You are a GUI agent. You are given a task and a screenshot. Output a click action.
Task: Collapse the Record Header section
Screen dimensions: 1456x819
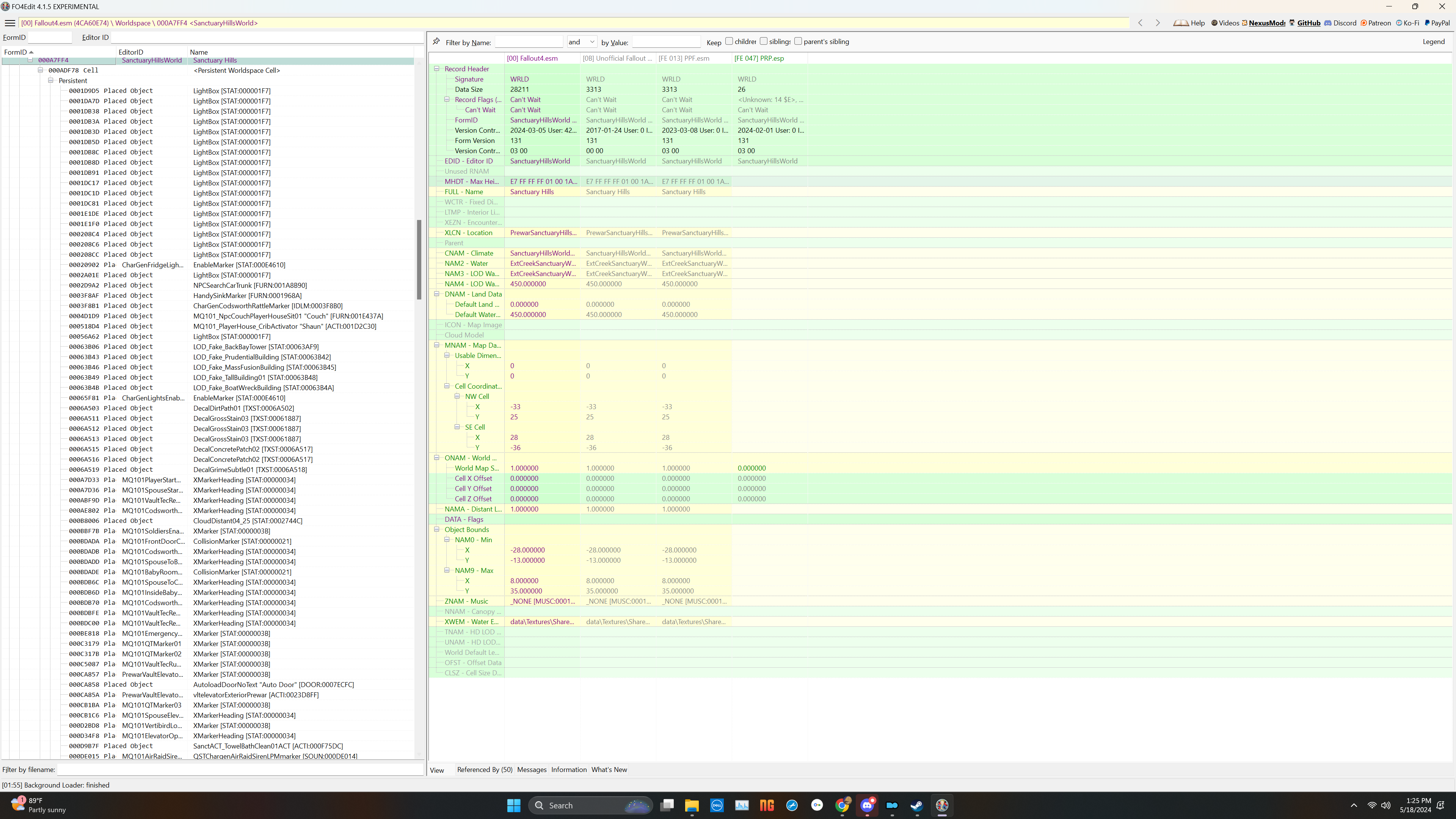click(x=436, y=69)
